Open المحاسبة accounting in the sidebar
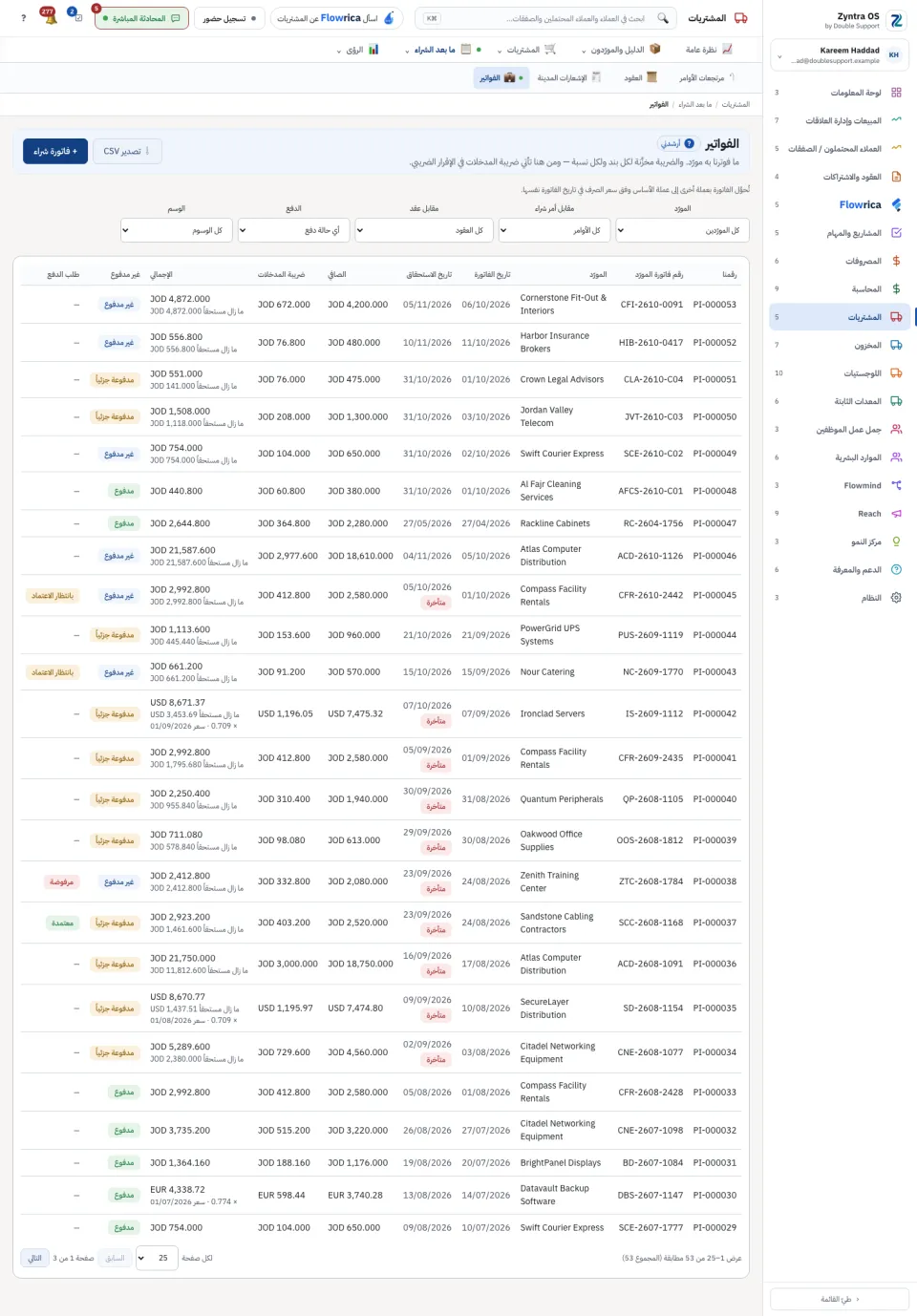The image size is (917, 1316). pos(840,288)
